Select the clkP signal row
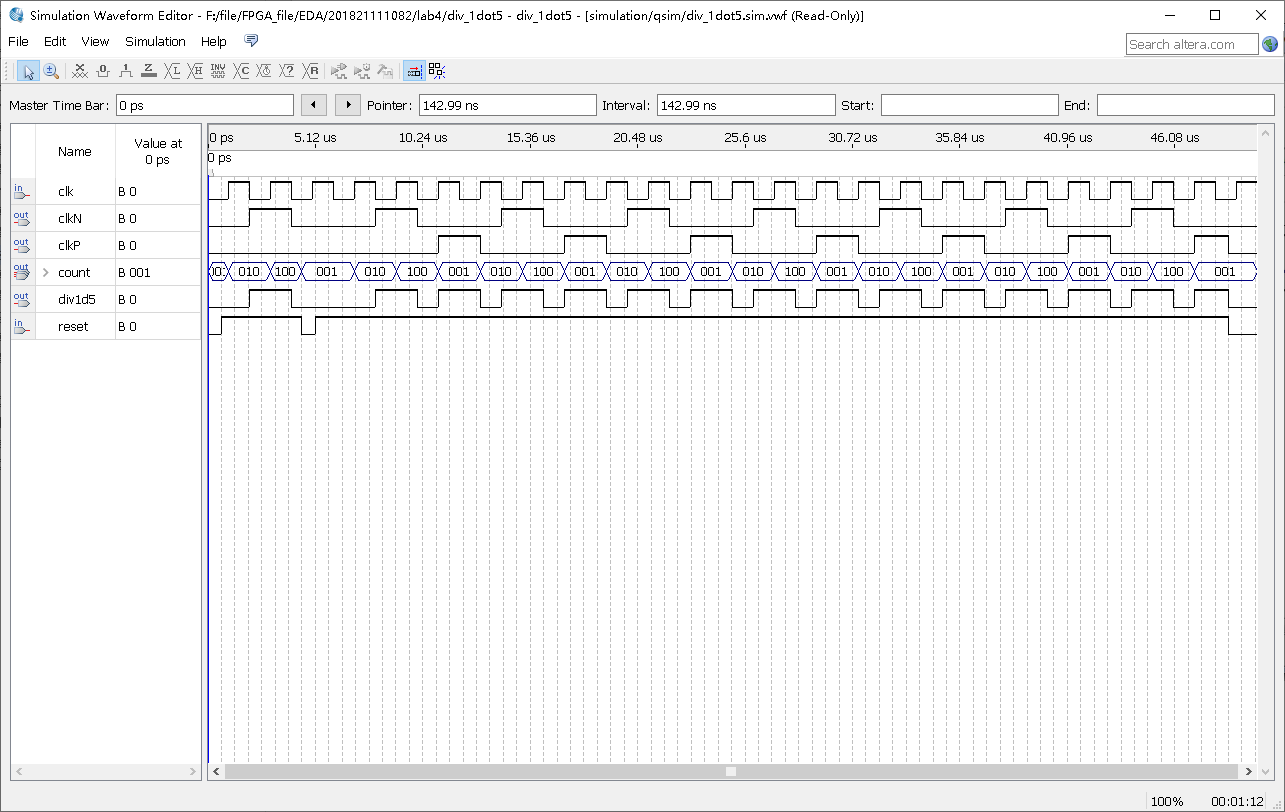This screenshot has height=812, width=1285. click(106, 245)
